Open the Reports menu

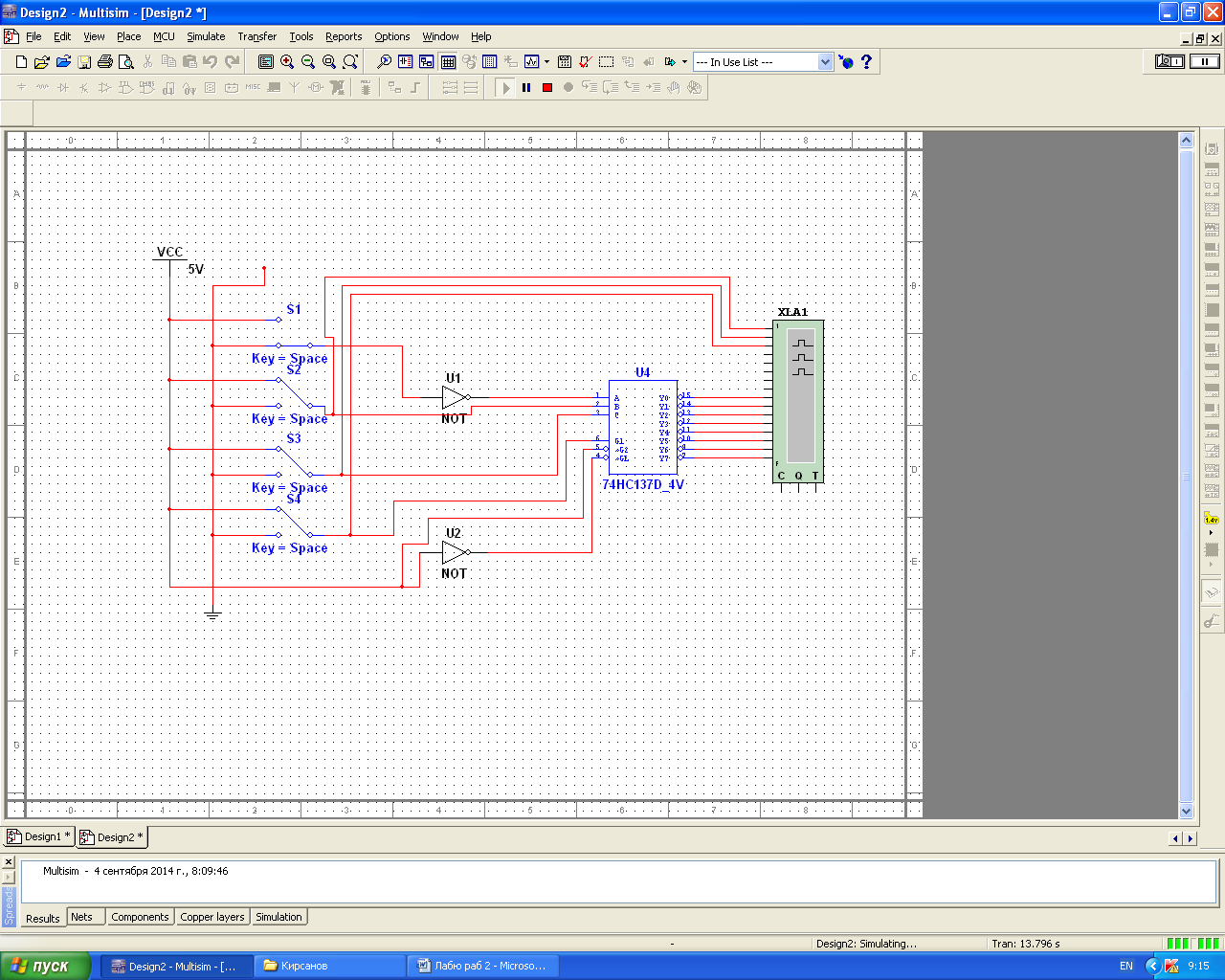coord(344,36)
